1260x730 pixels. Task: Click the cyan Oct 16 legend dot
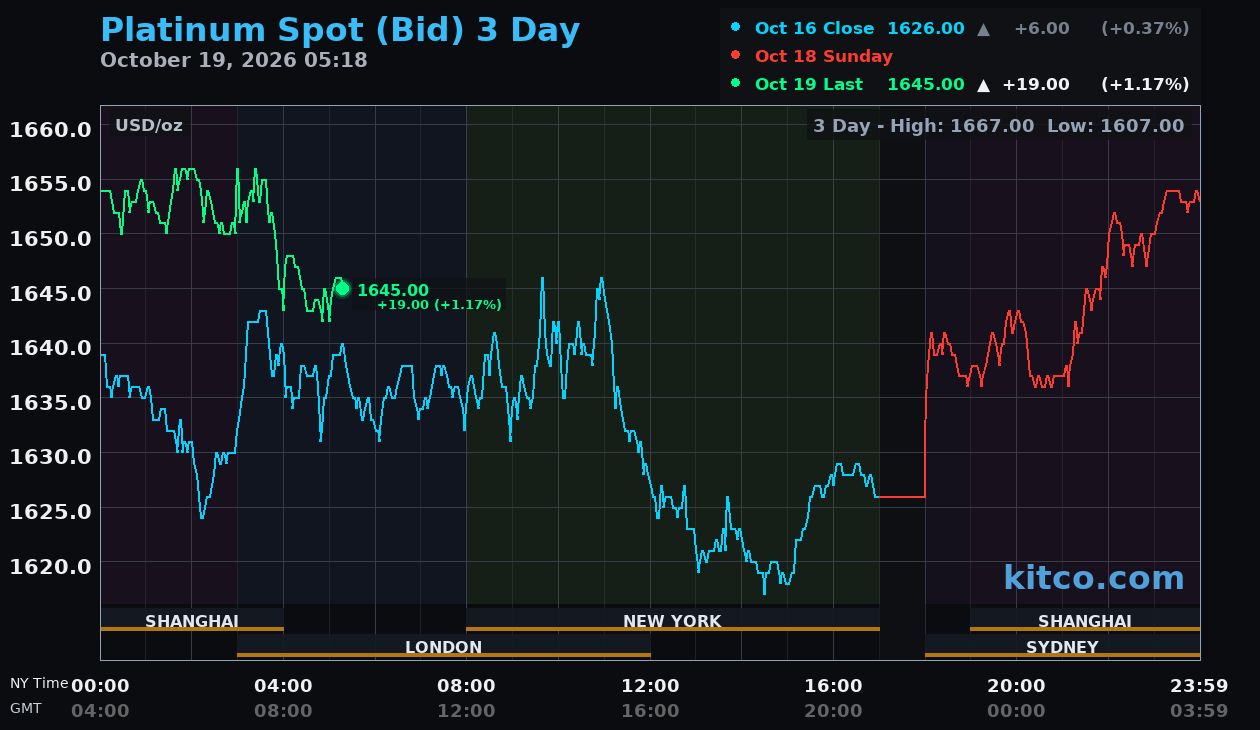(x=736, y=27)
